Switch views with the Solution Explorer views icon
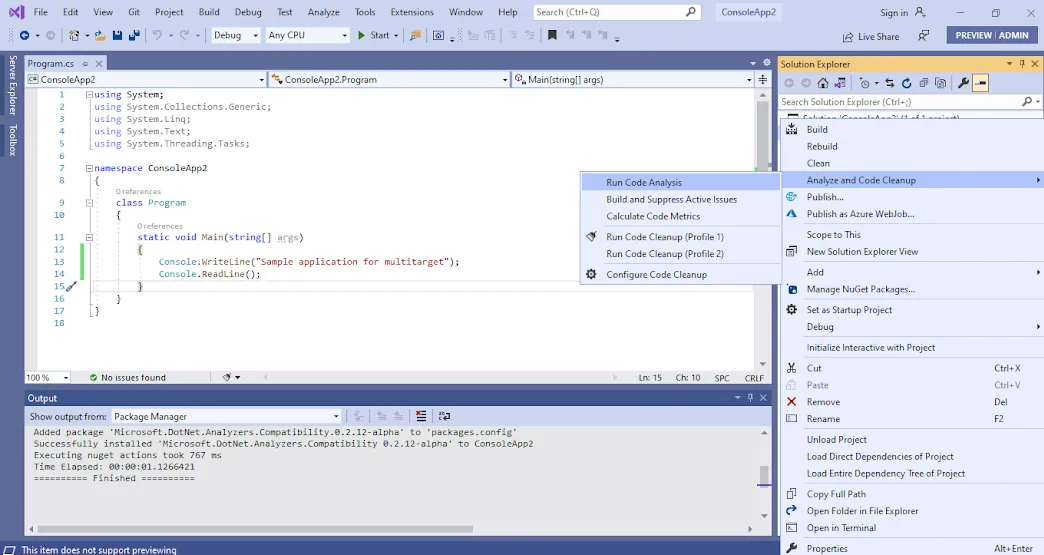 840,83
